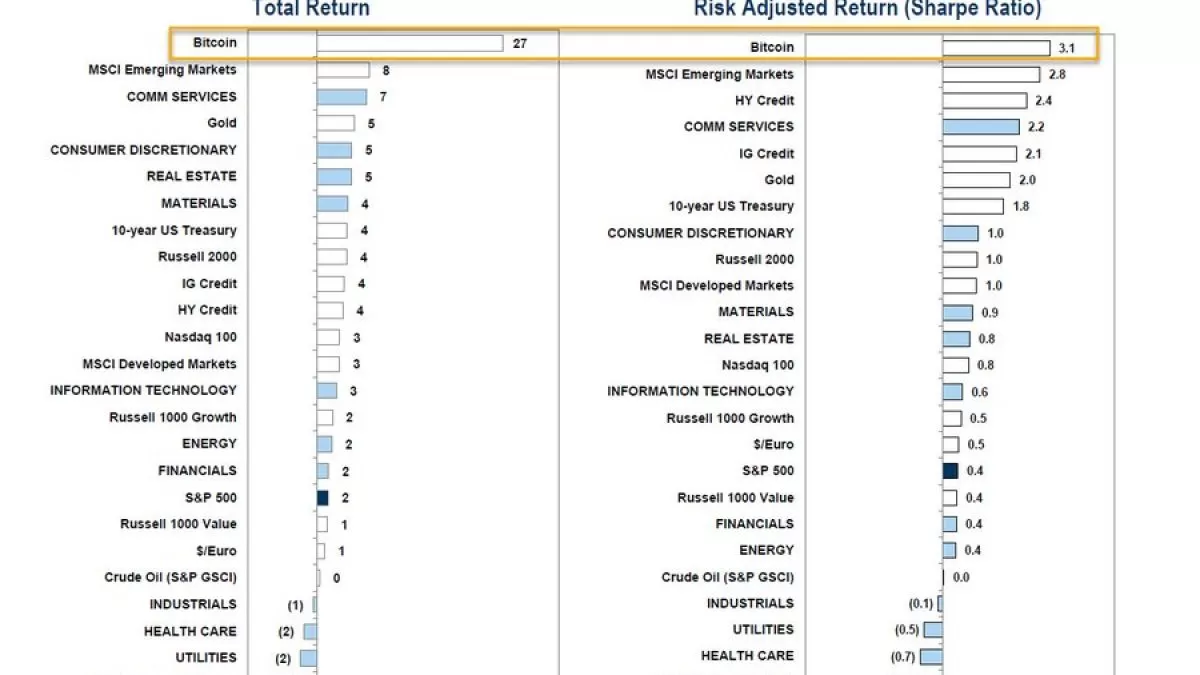The width and height of the screenshot is (1200, 675).
Task: Click the REAL ESTATE blue bar in Total Return
Action: pyautogui.click(x=334, y=177)
